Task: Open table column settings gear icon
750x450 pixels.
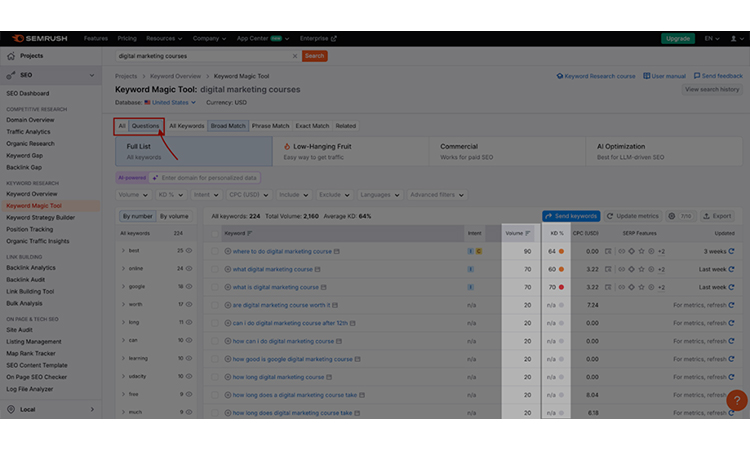Action: [x=672, y=216]
